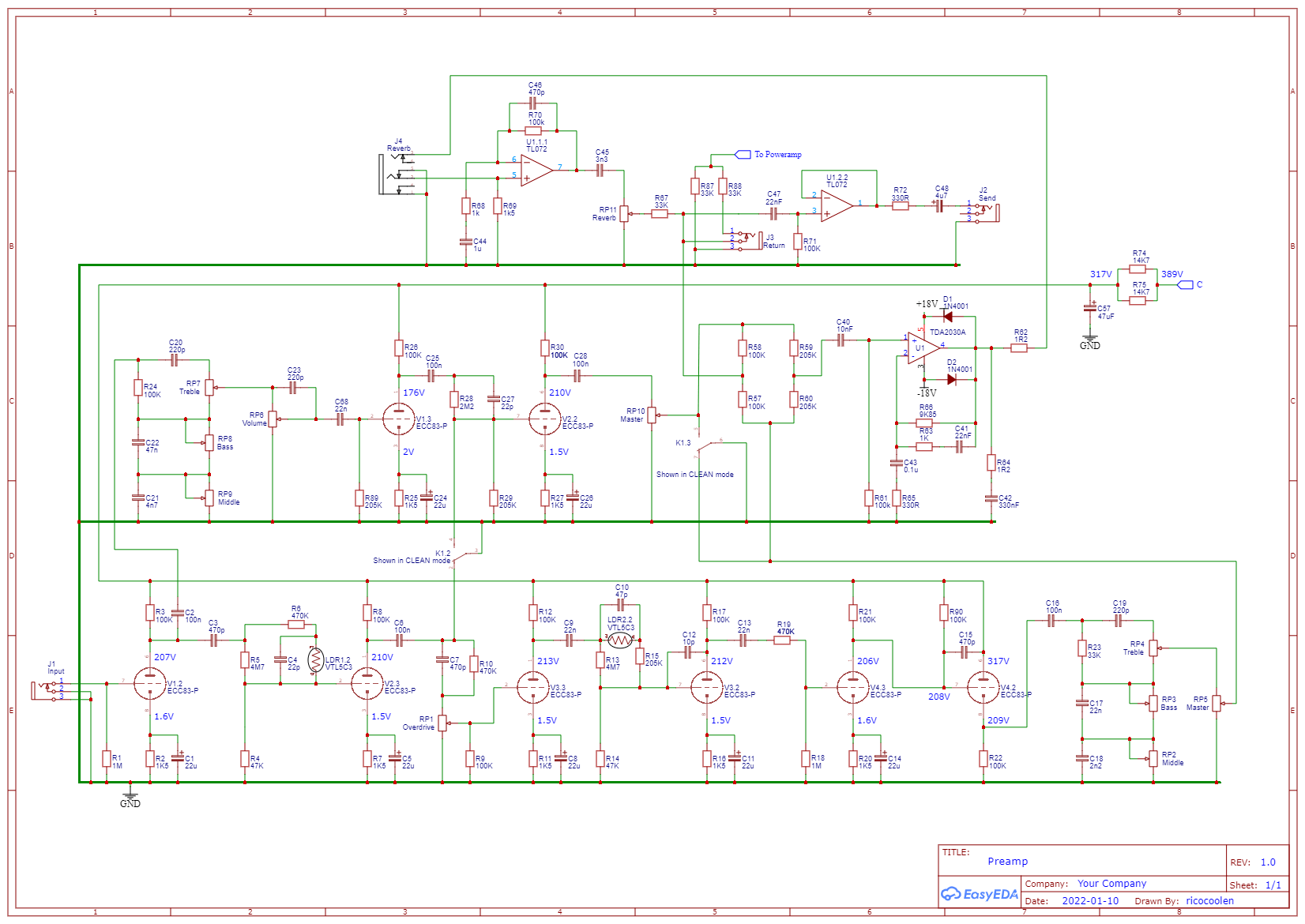Select op-amp U1.2.2 TL072 triangle symbol
Viewport: 1305px width, 924px height.
[x=837, y=205]
